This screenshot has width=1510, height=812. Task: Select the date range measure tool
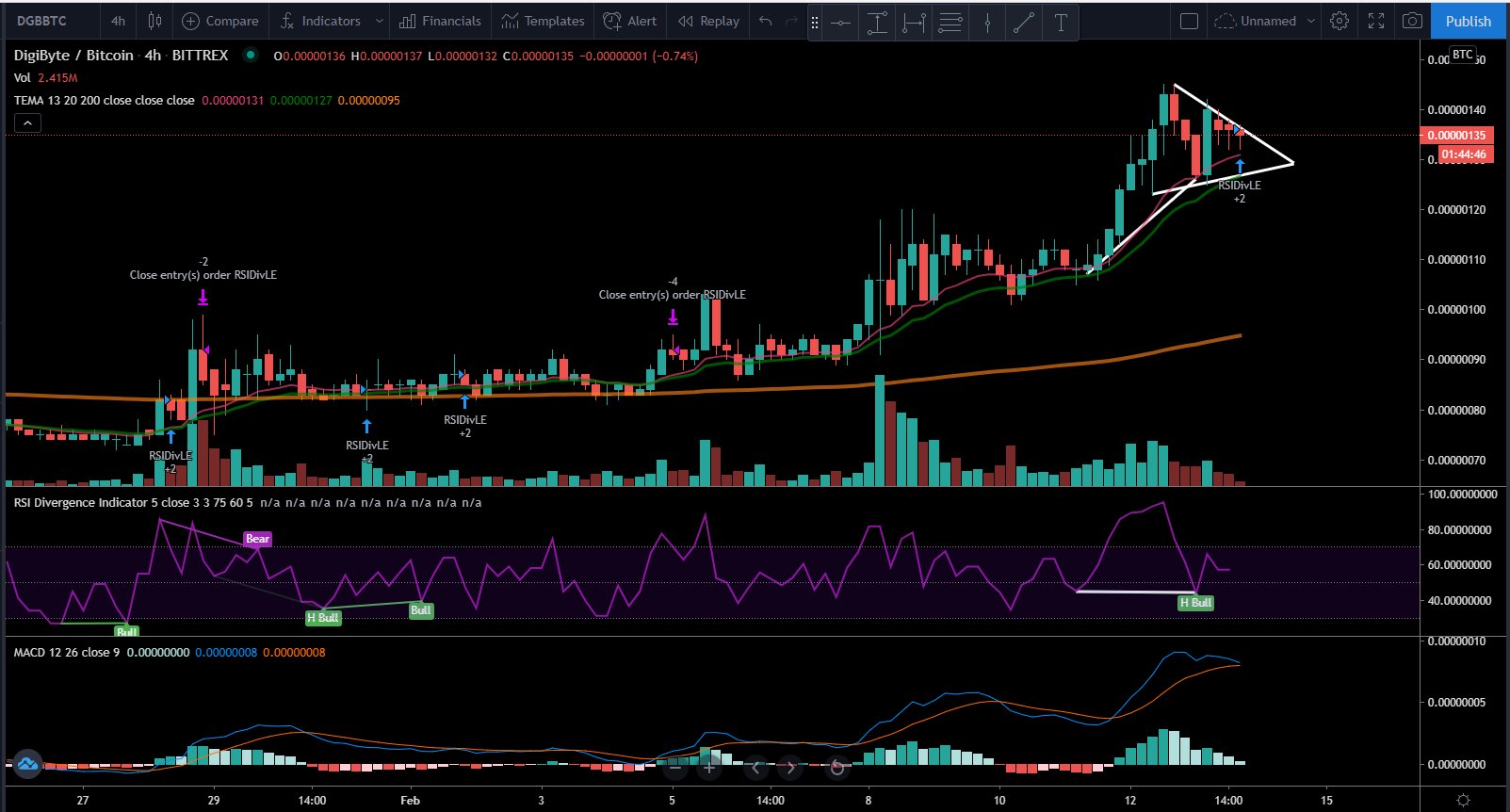tap(913, 22)
